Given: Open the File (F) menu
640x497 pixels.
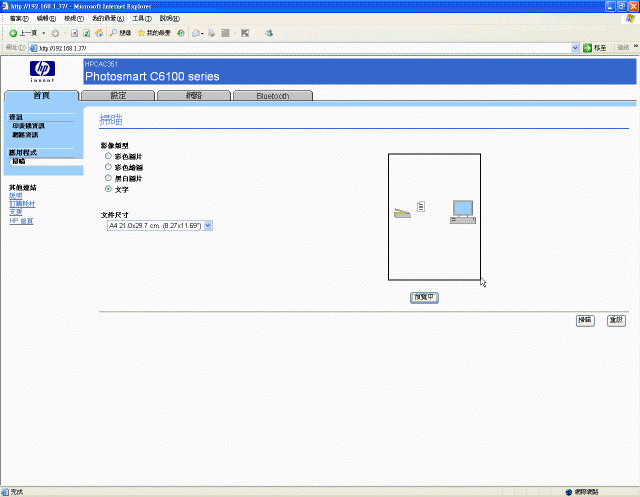Looking at the screenshot, I should (x=19, y=18).
